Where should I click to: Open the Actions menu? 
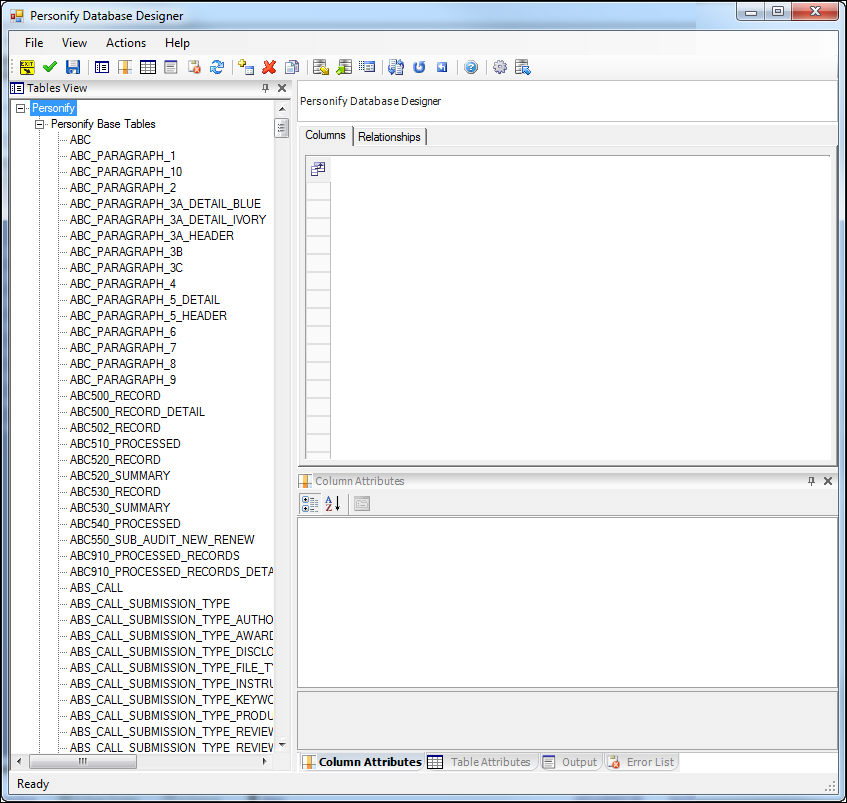(x=126, y=43)
